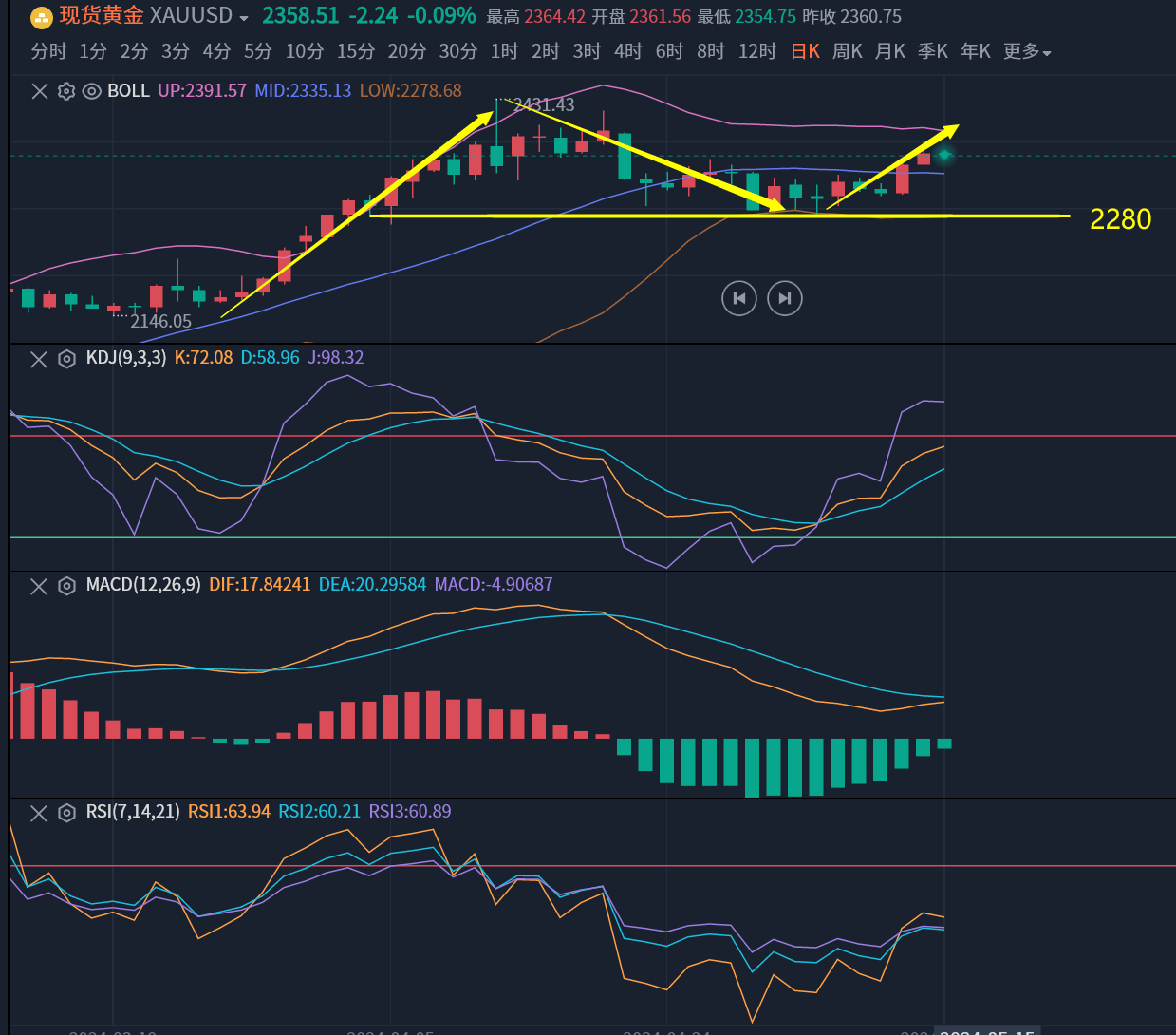Click the 2431.43 high price label
This screenshot has height=1035, width=1176.
[x=544, y=105]
